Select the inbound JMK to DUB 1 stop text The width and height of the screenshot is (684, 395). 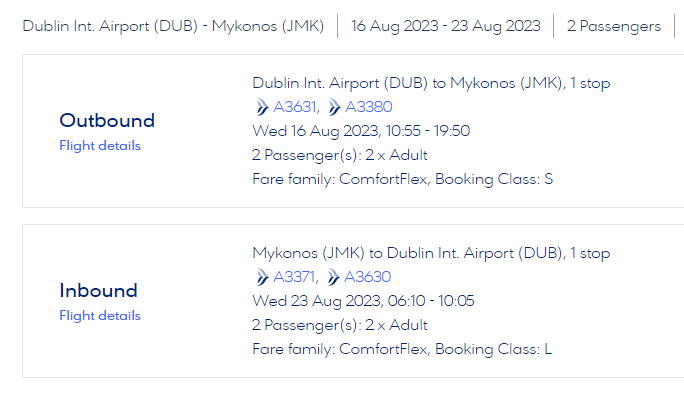[x=431, y=253]
